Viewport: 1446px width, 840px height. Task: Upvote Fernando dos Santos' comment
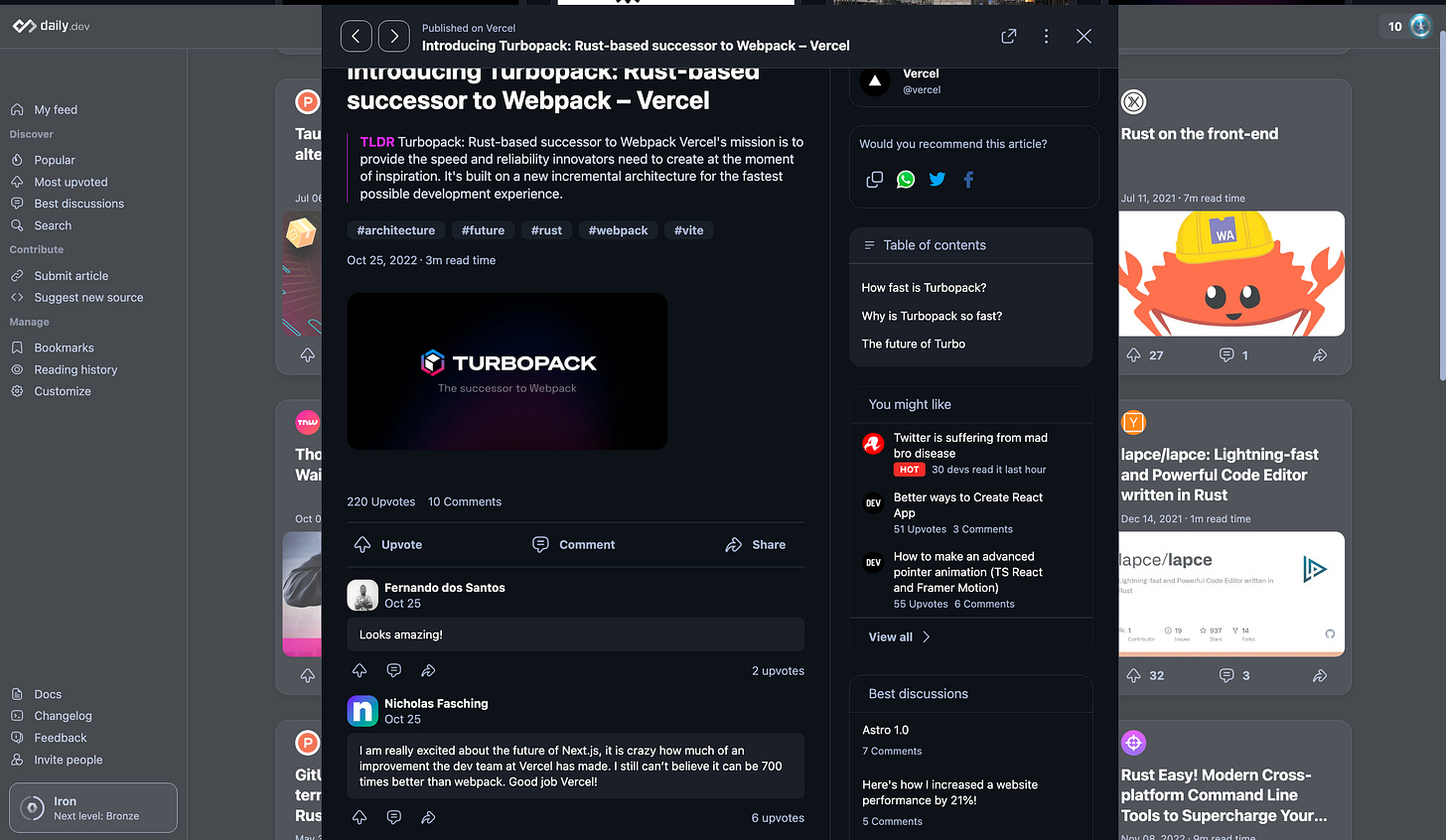(x=360, y=671)
